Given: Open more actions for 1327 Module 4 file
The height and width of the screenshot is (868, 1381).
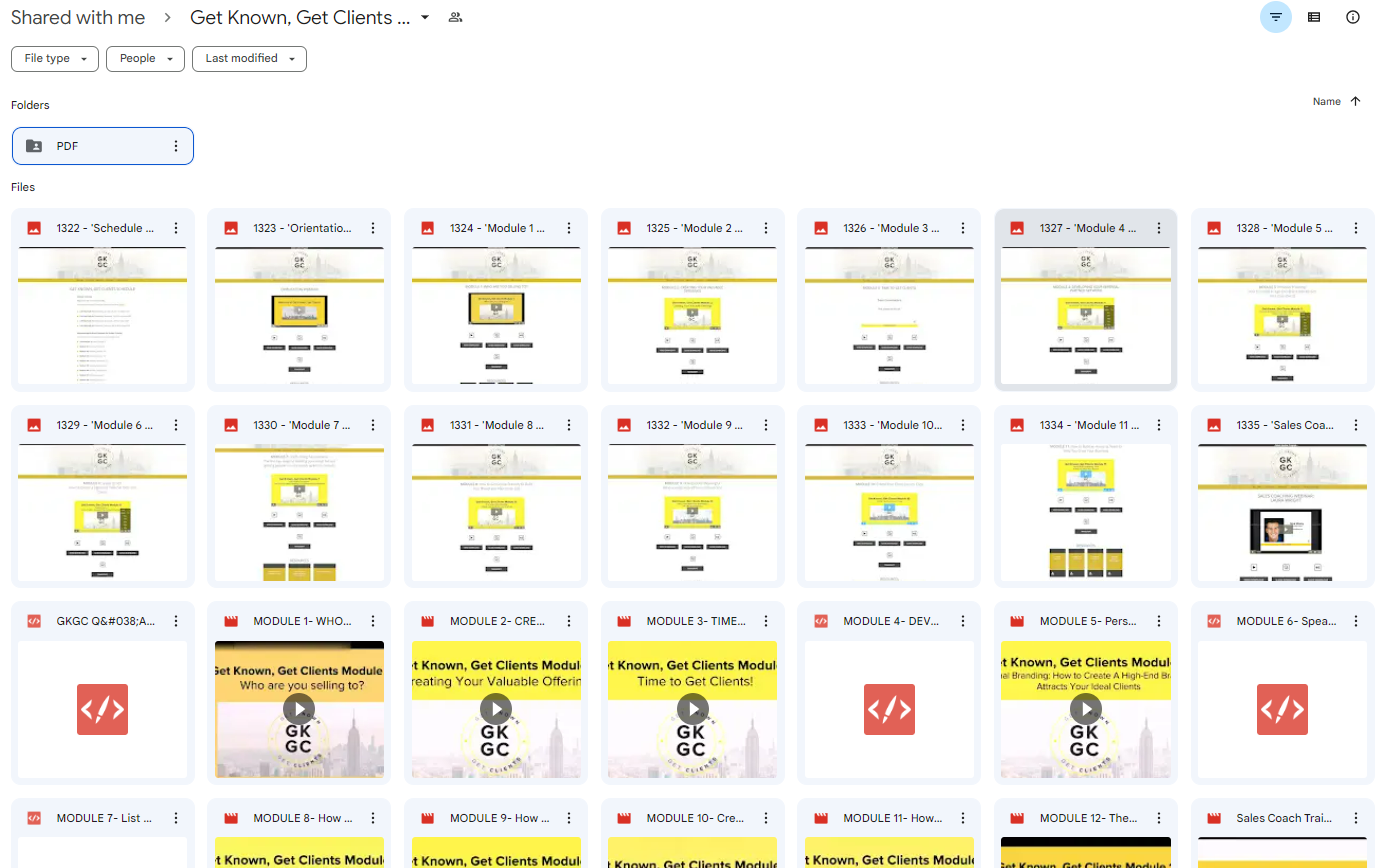Looking at the screenshot, I should pos(1159,229).
